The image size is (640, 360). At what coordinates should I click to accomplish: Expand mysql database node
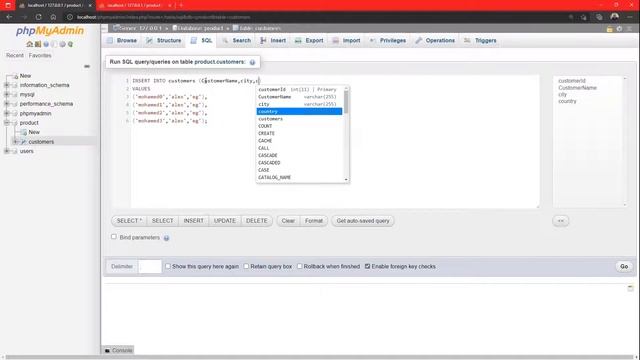[x=7, y=94]
